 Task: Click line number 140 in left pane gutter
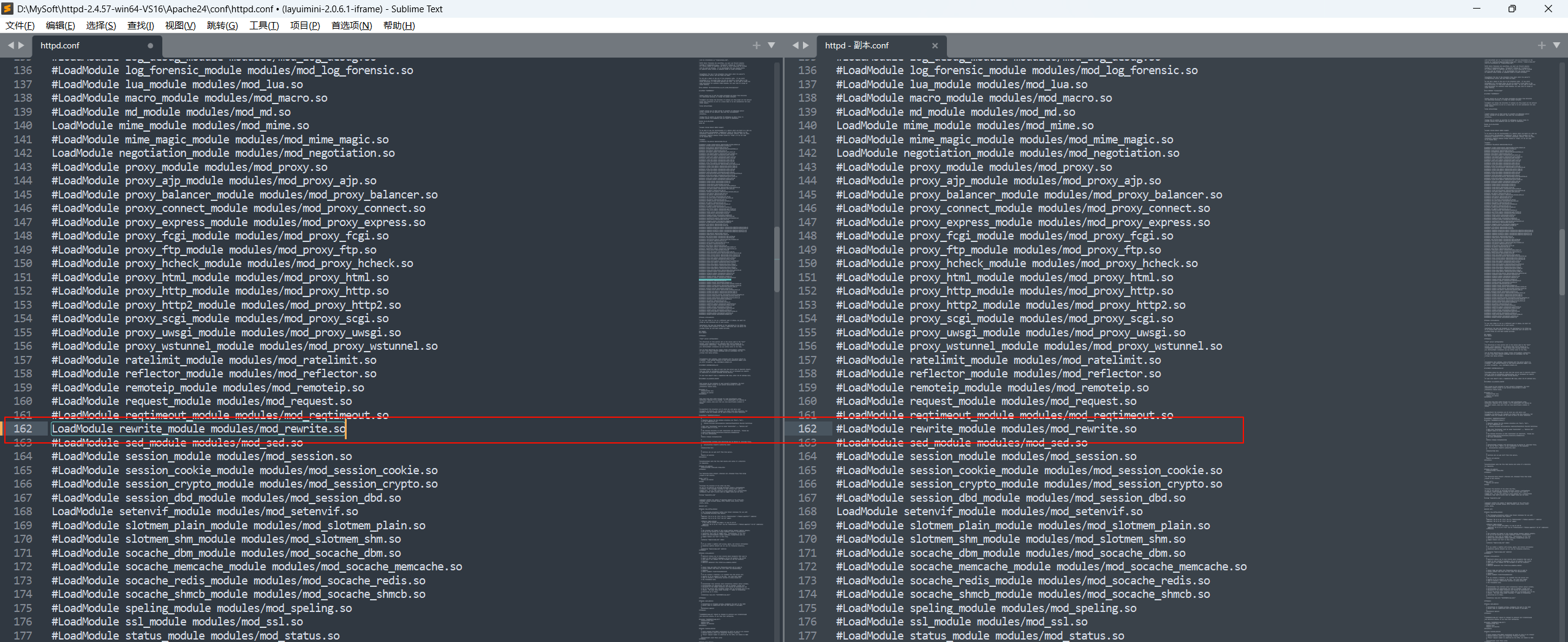23,126
